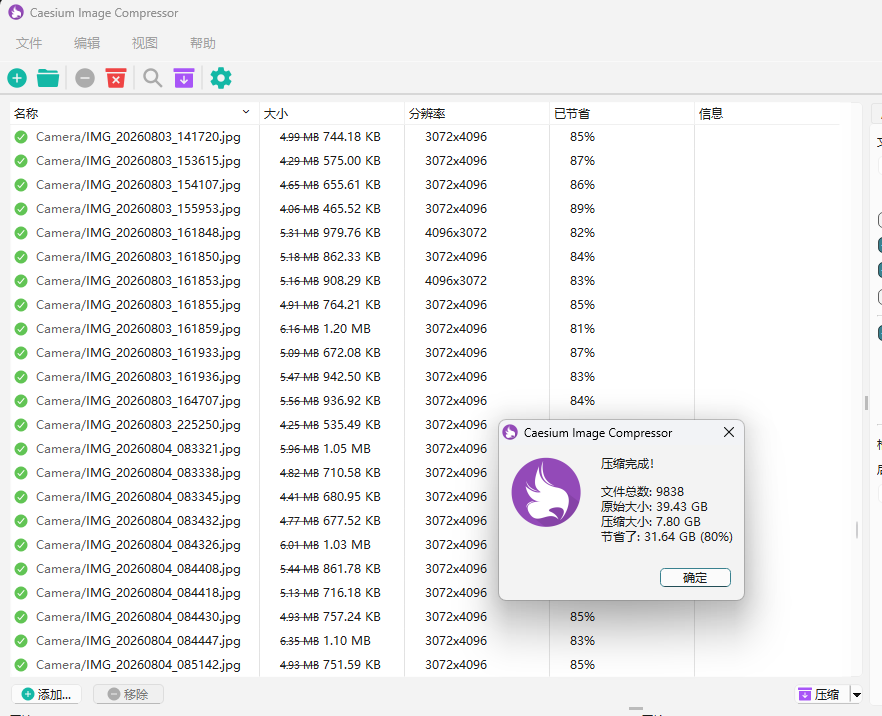
Task: Click the purple compress icon in toolbar
Action: [x=184, y=78]
